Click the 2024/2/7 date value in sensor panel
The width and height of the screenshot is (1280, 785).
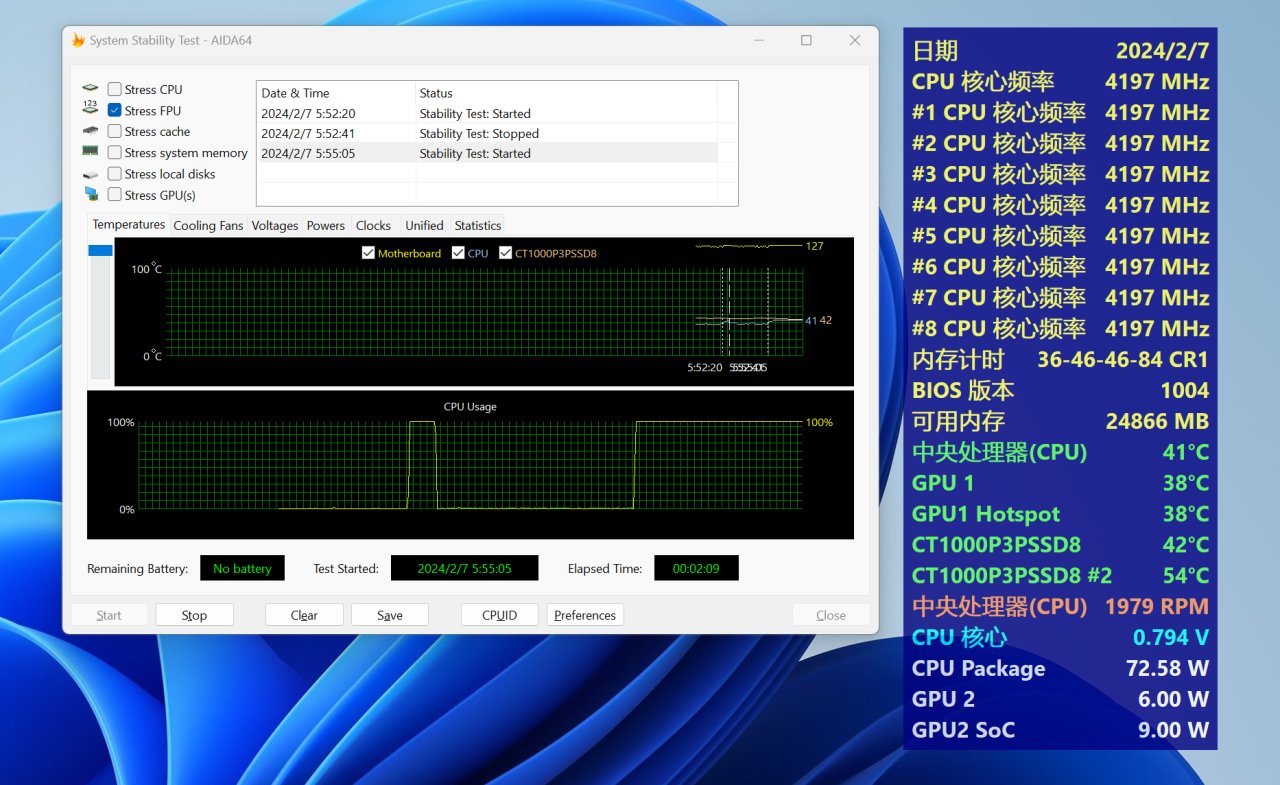(1163, 51)
